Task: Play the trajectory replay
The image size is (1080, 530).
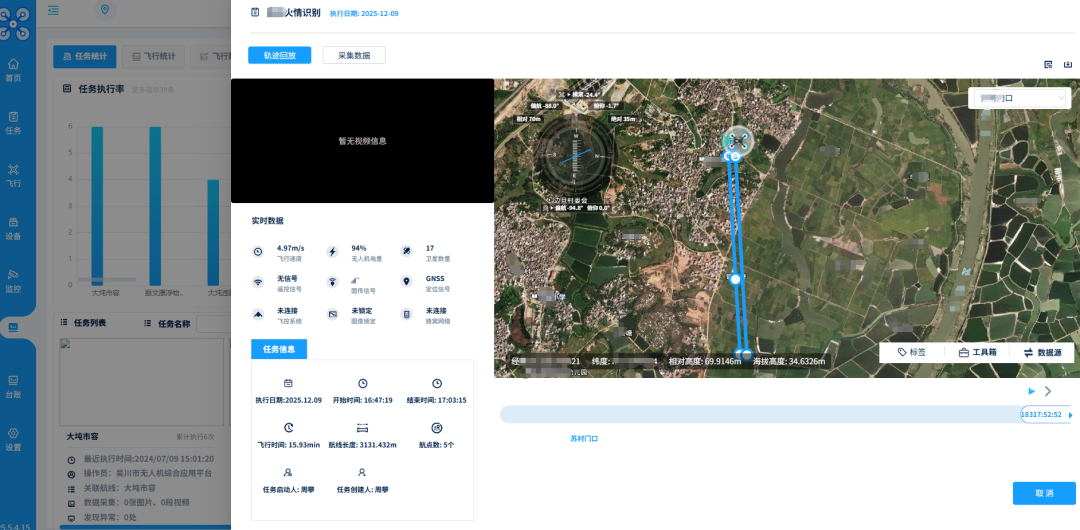Action: coord(1031,391)
